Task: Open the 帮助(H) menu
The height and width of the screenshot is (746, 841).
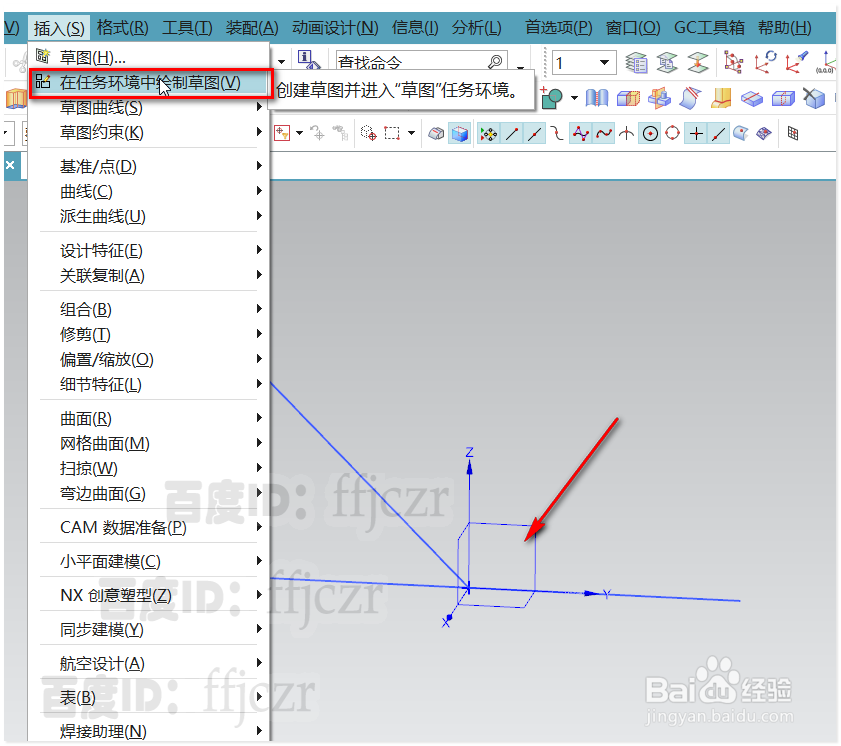Action: [784, 27]
